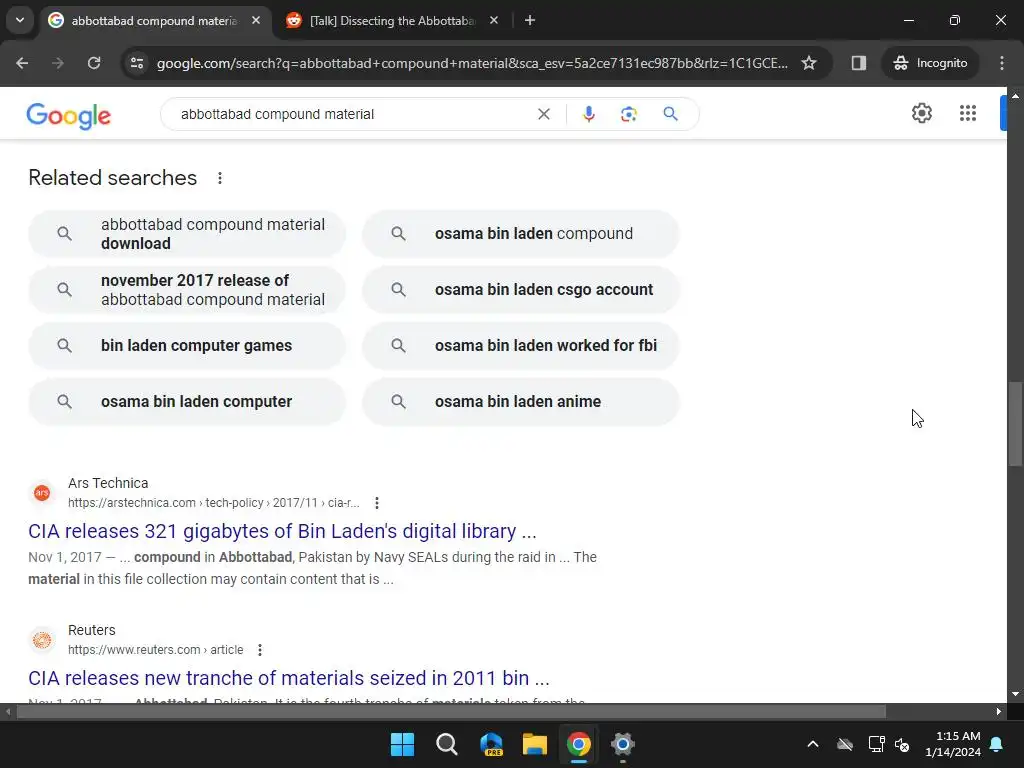Search abbottabad compound material download
Viewport: 1024px width, 768px height.
(x=187, y=234)
